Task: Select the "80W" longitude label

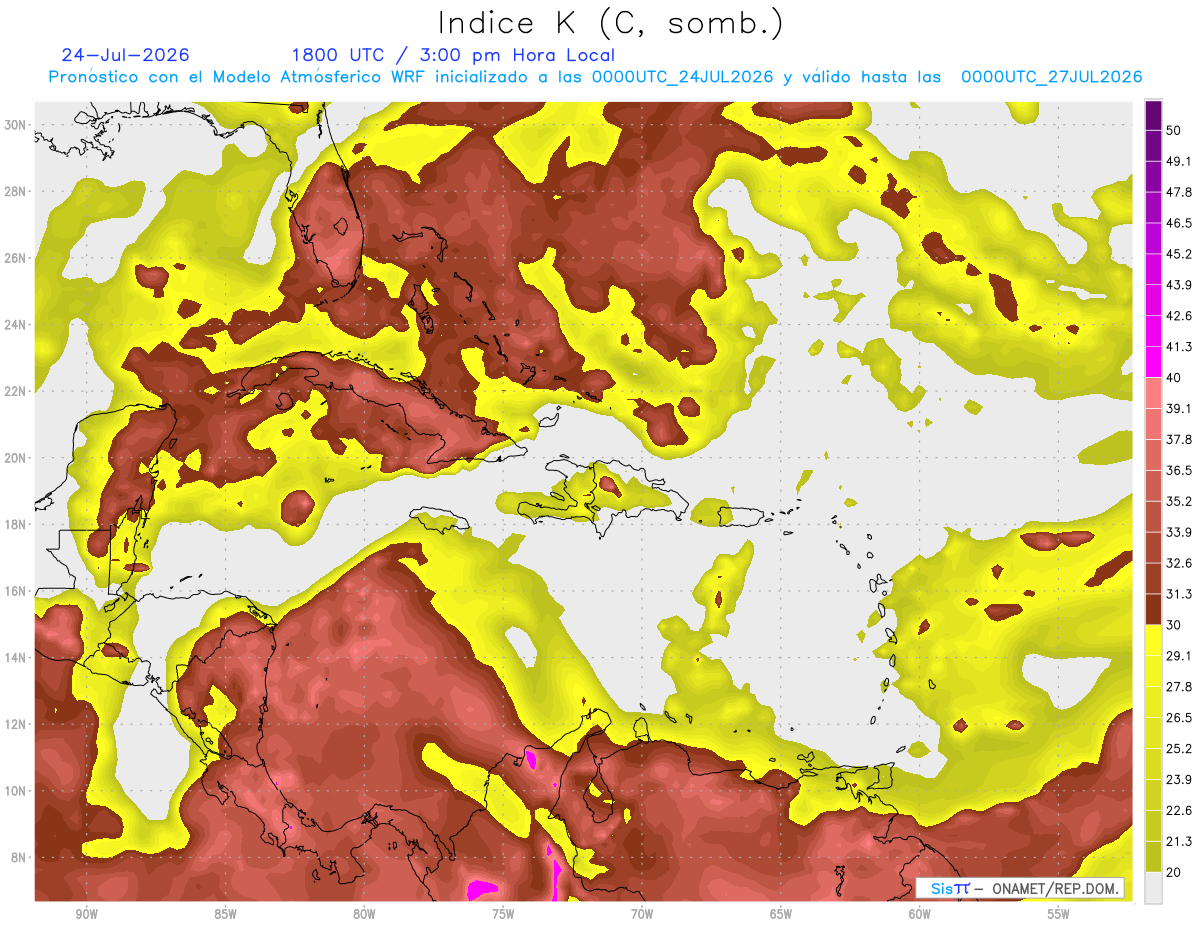Action: tap(364, 914)
